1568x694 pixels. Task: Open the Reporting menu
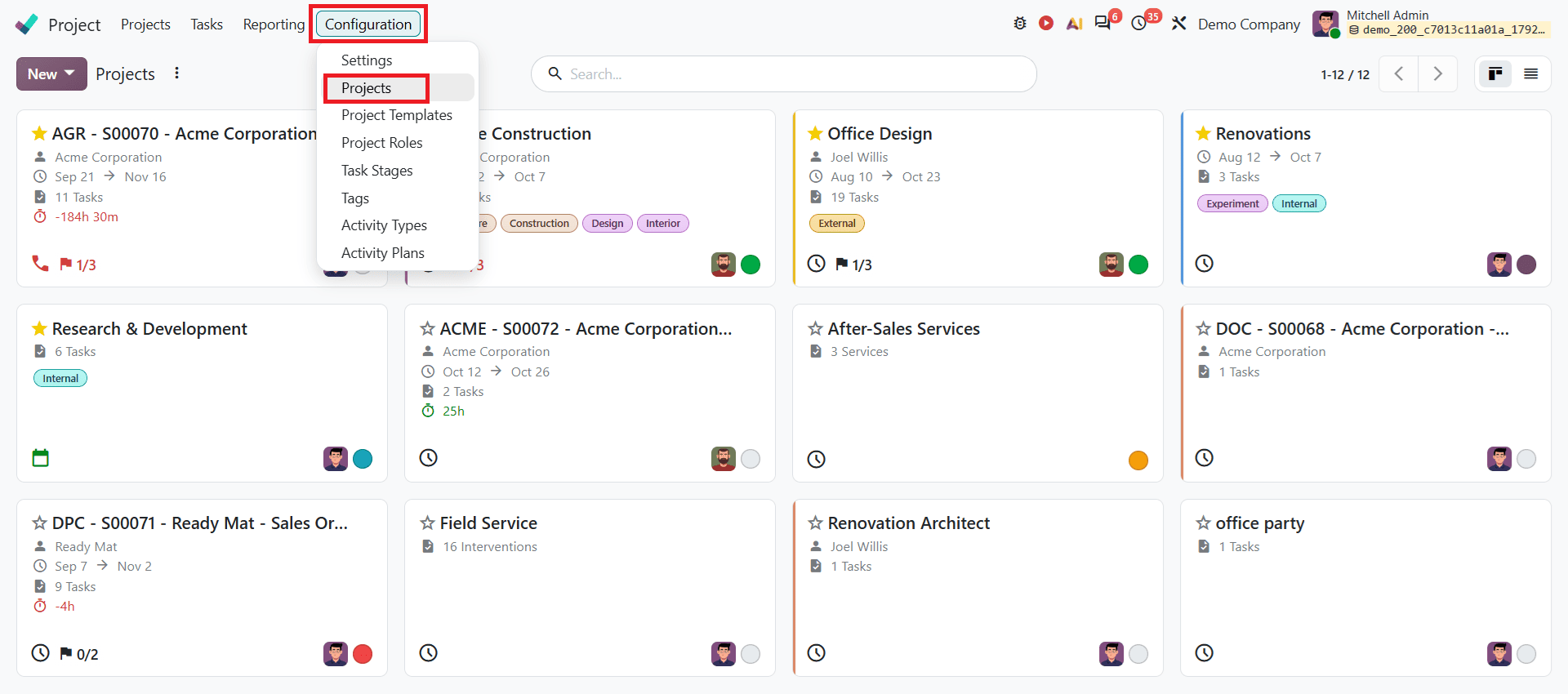pos(274,24)
